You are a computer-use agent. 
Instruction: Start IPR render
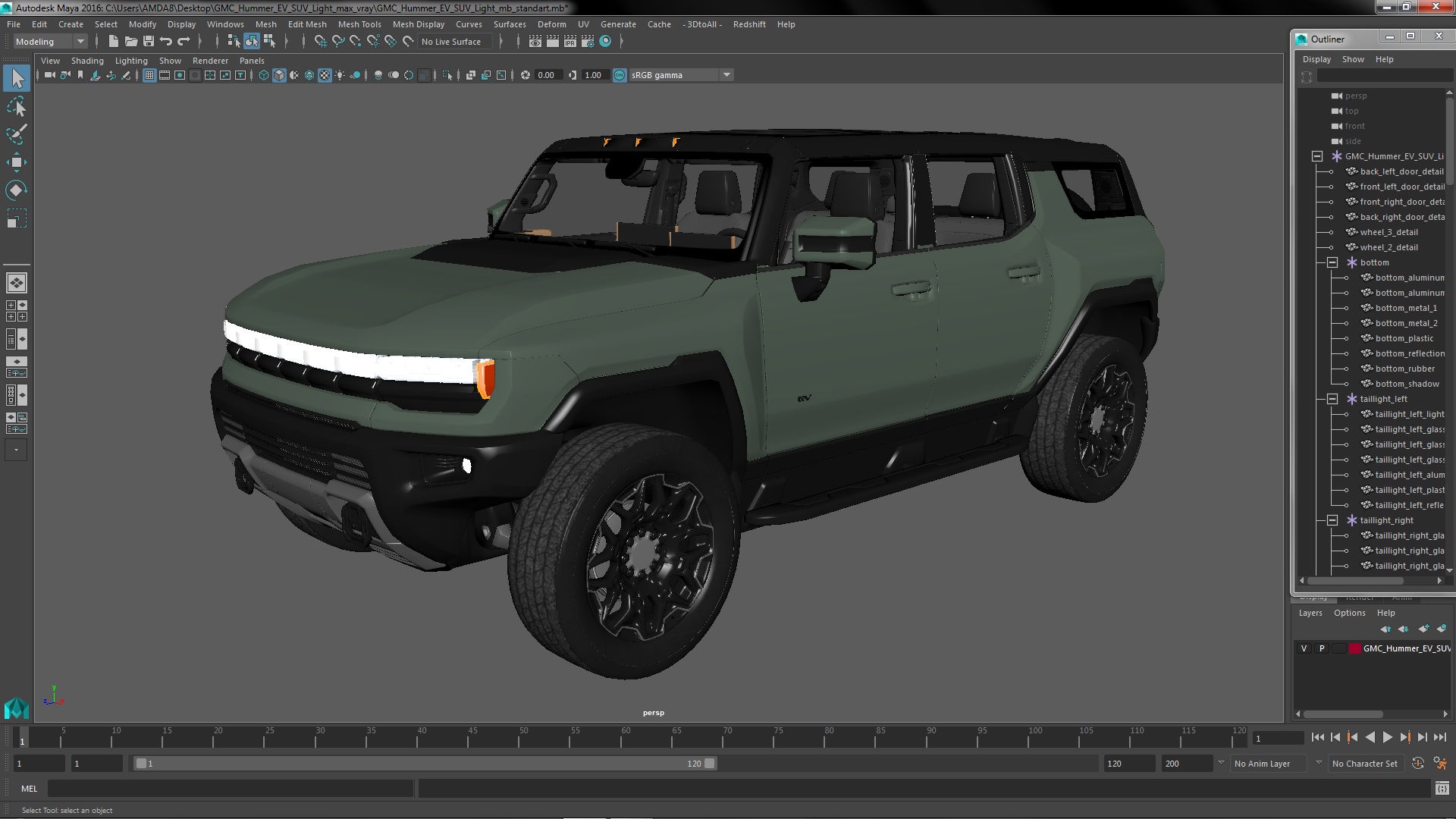coord(570,42)
